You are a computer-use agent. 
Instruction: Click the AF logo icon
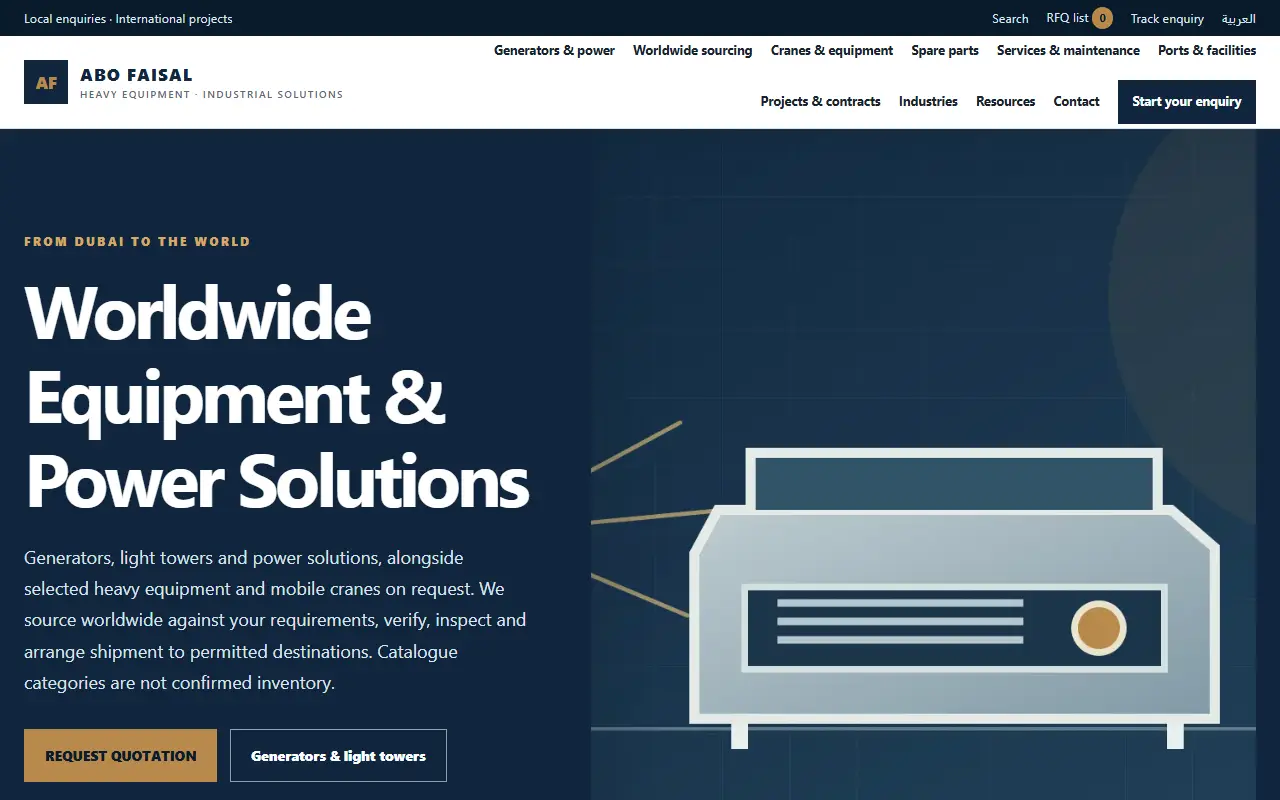[46, 82]
